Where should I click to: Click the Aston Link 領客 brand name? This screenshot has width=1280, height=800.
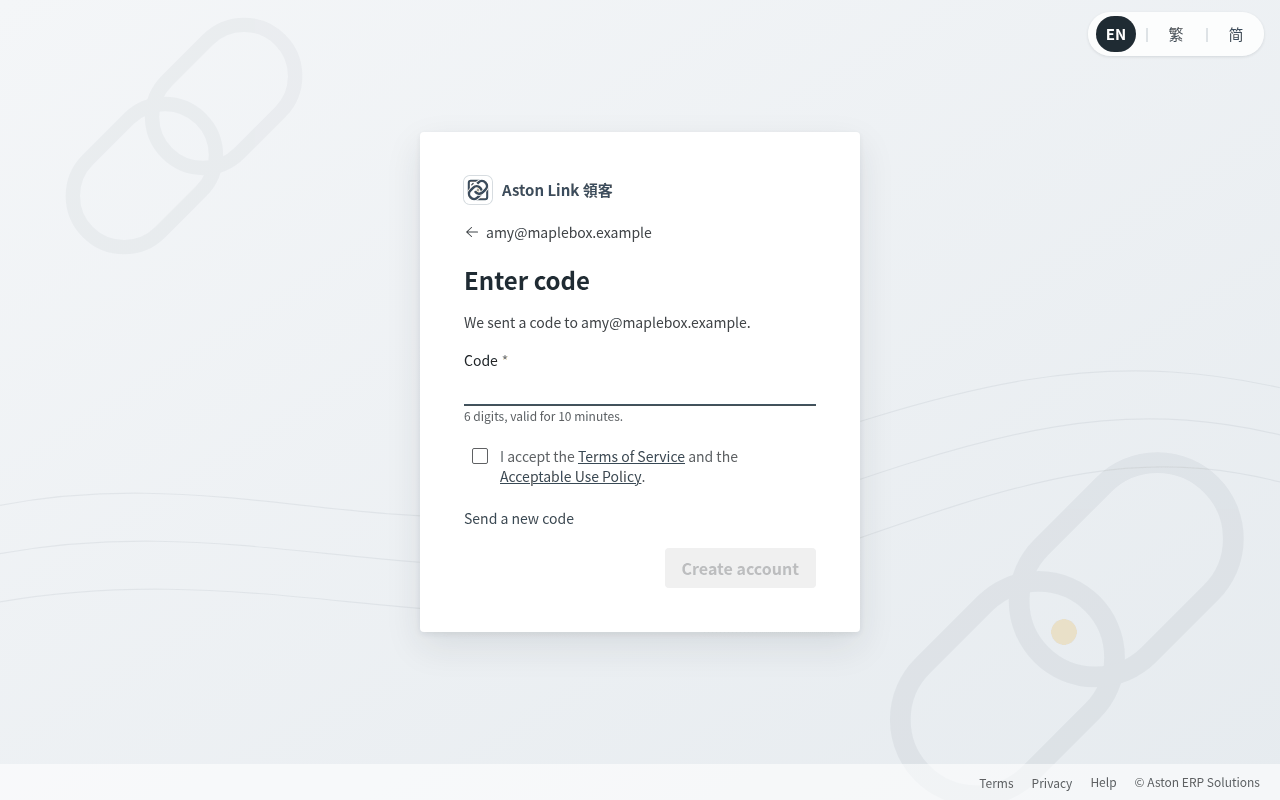tap(557, 190)
